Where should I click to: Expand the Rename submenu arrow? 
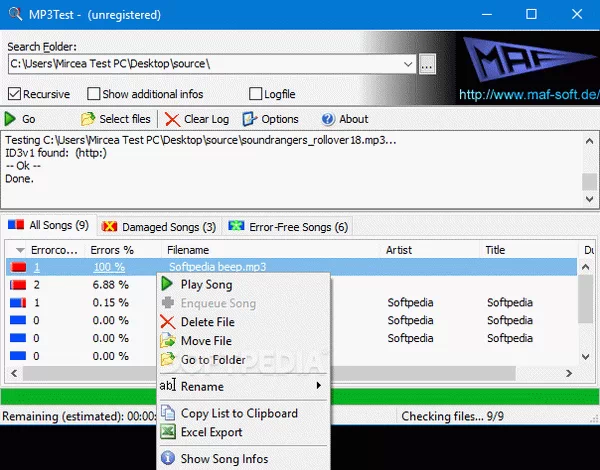pyautogui.click(x=319, y=386)
